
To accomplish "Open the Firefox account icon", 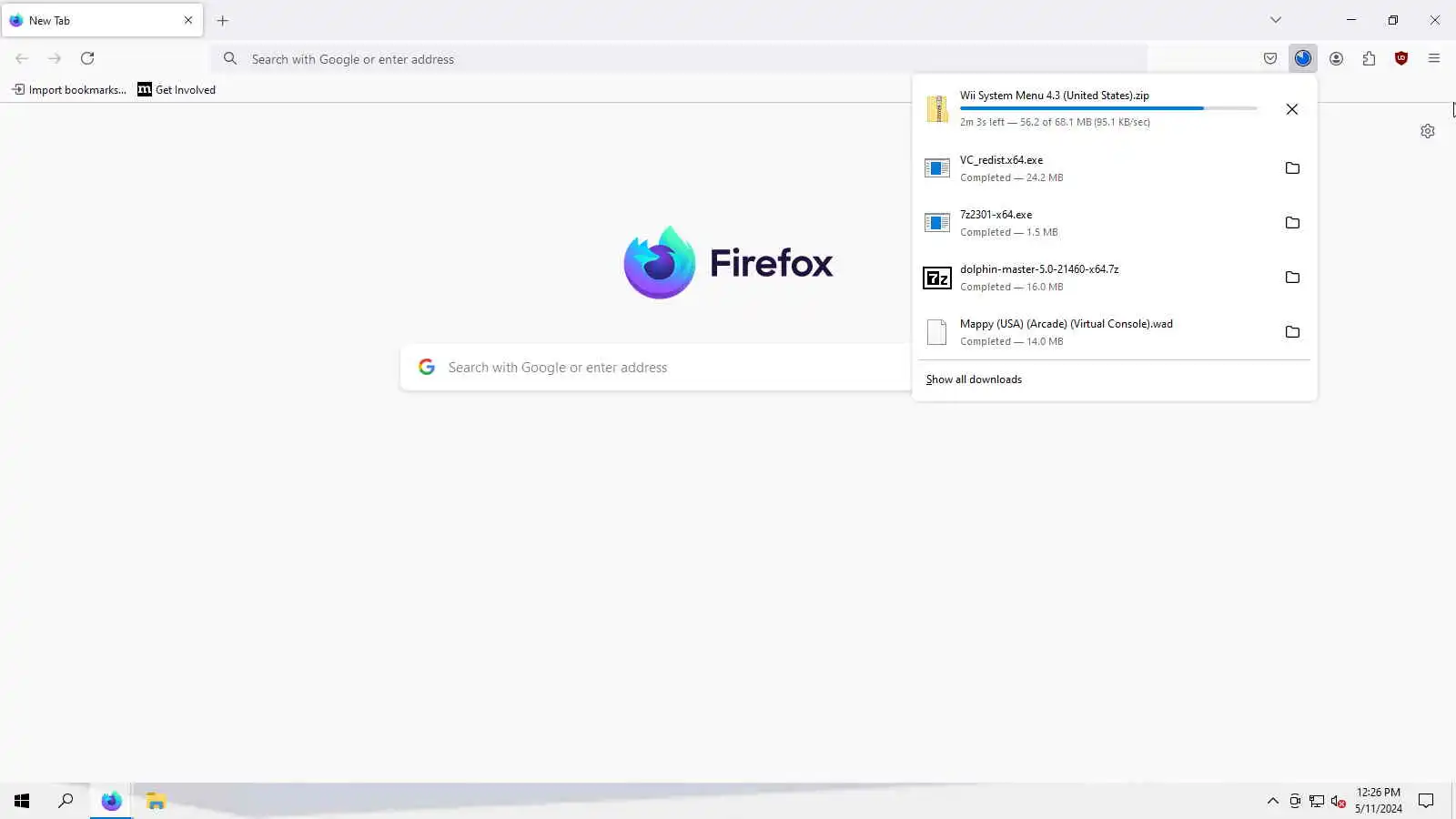I will point(1336,58).
